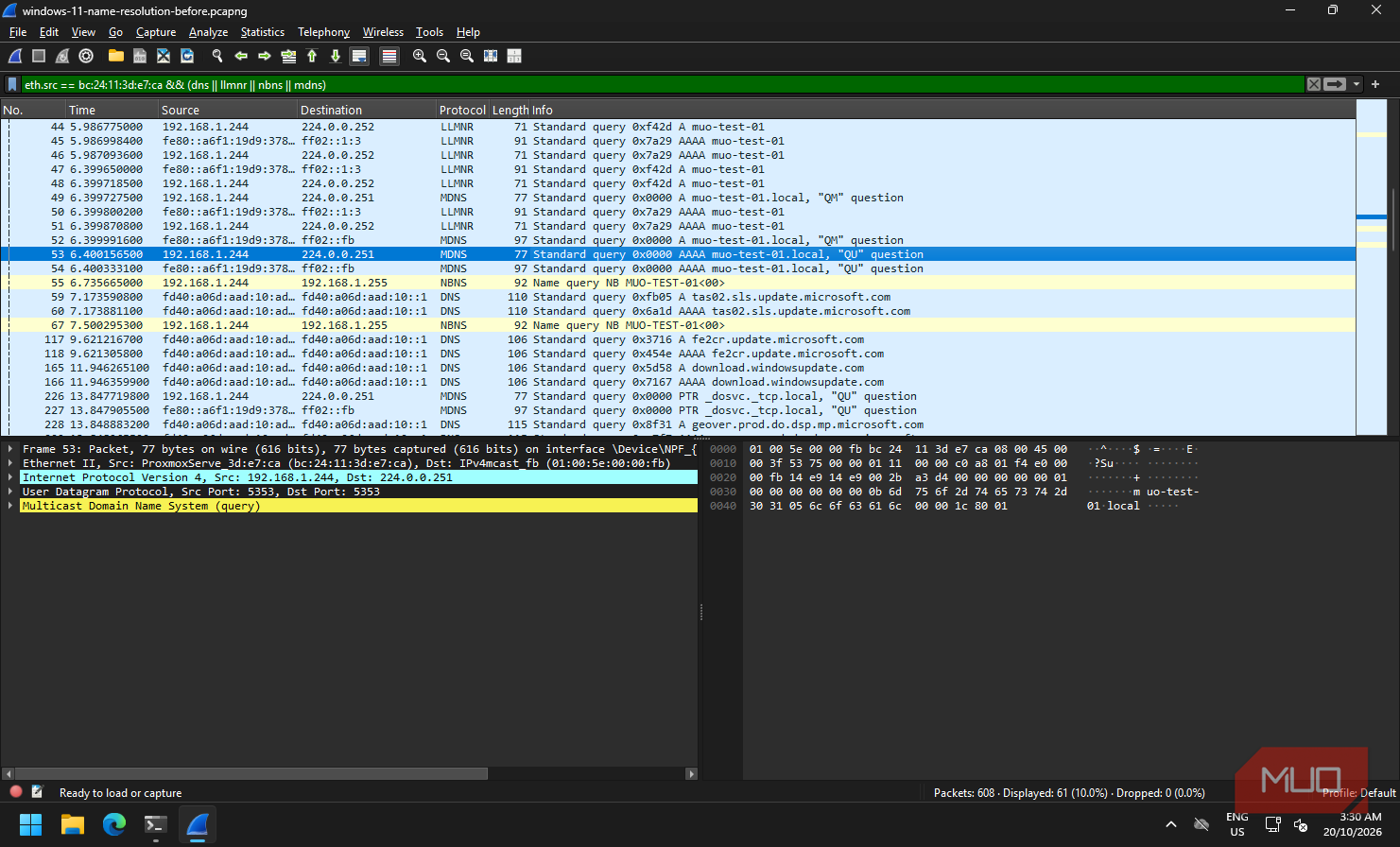Viewport: 1400px width, 847px height.
Task: Open the Analyze menu
Action: pyautogui.click(x=208, y=32)
